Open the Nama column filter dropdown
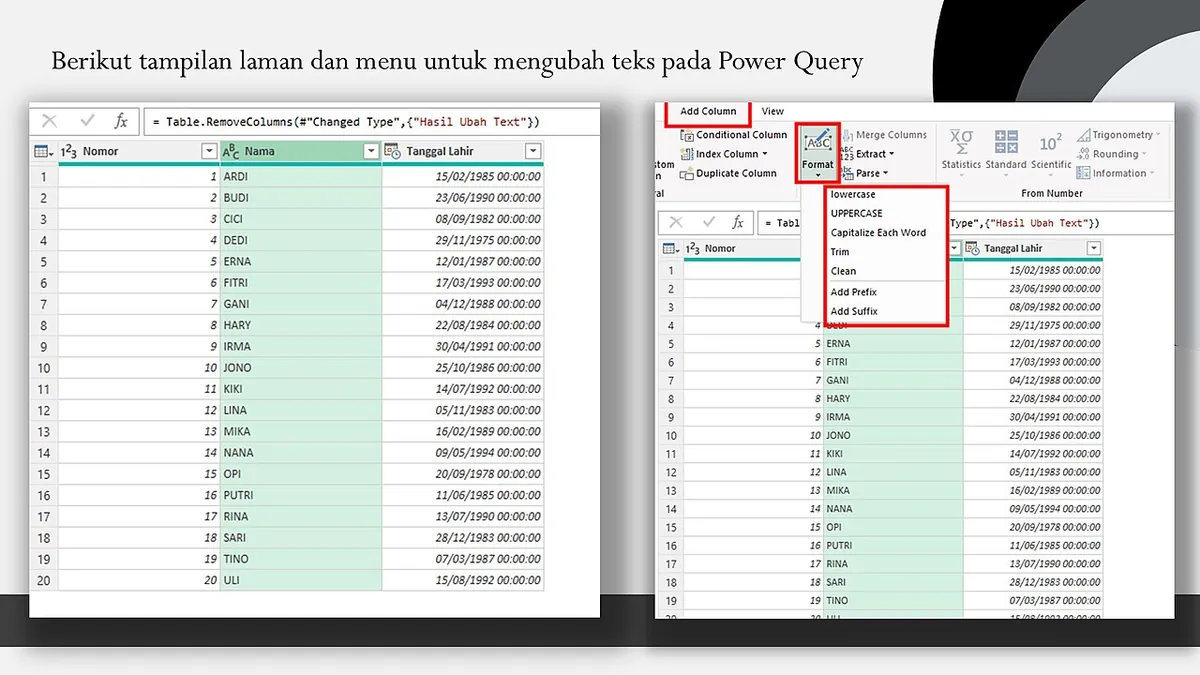The height and width of the screenshot is (675, 1200). [371, 151]
